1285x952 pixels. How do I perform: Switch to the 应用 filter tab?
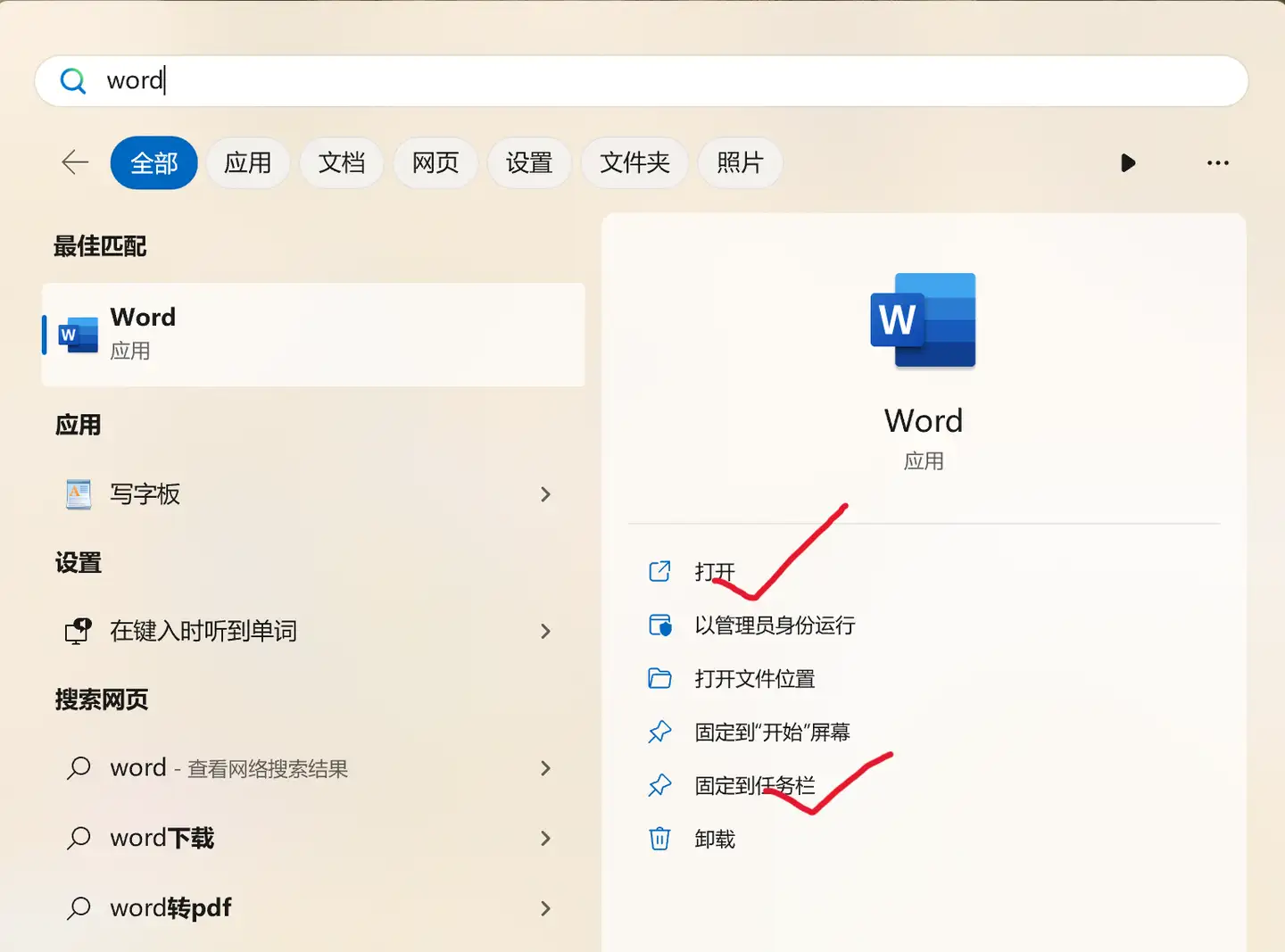[248, 162]
